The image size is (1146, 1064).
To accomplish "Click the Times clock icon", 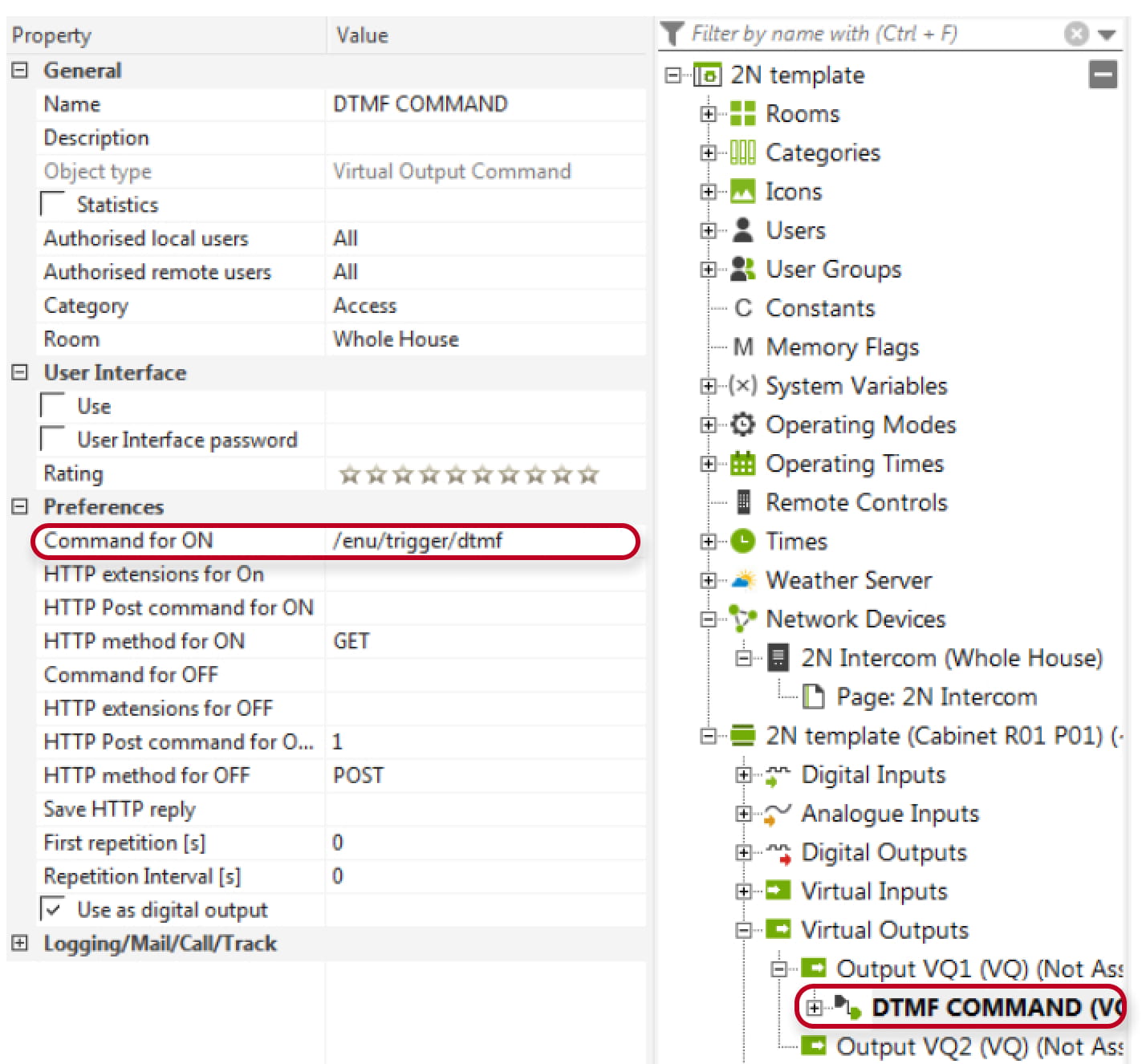I will 743,541.
